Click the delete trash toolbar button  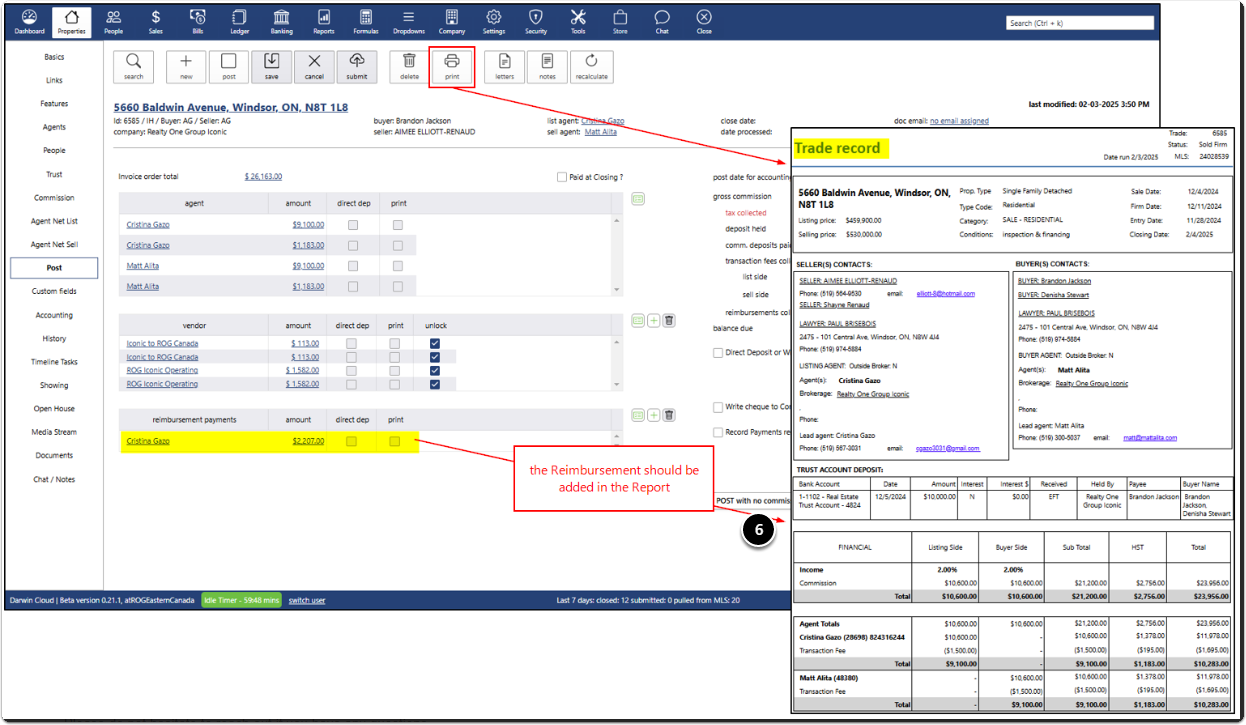(x=410, y=66)
